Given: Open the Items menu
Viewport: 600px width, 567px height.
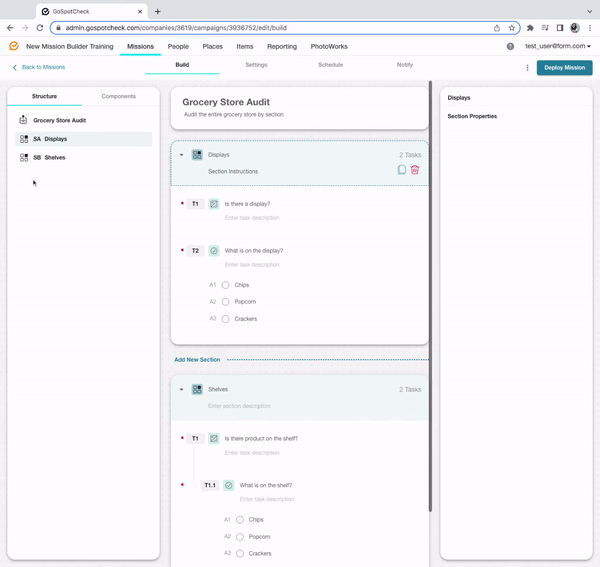Looking at the screenshot, I should [x=245, y=46].
